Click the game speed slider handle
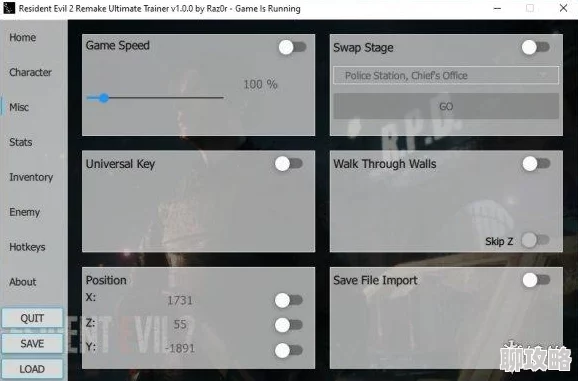This screenshot has width=578, height=381. tap(104, 98)
